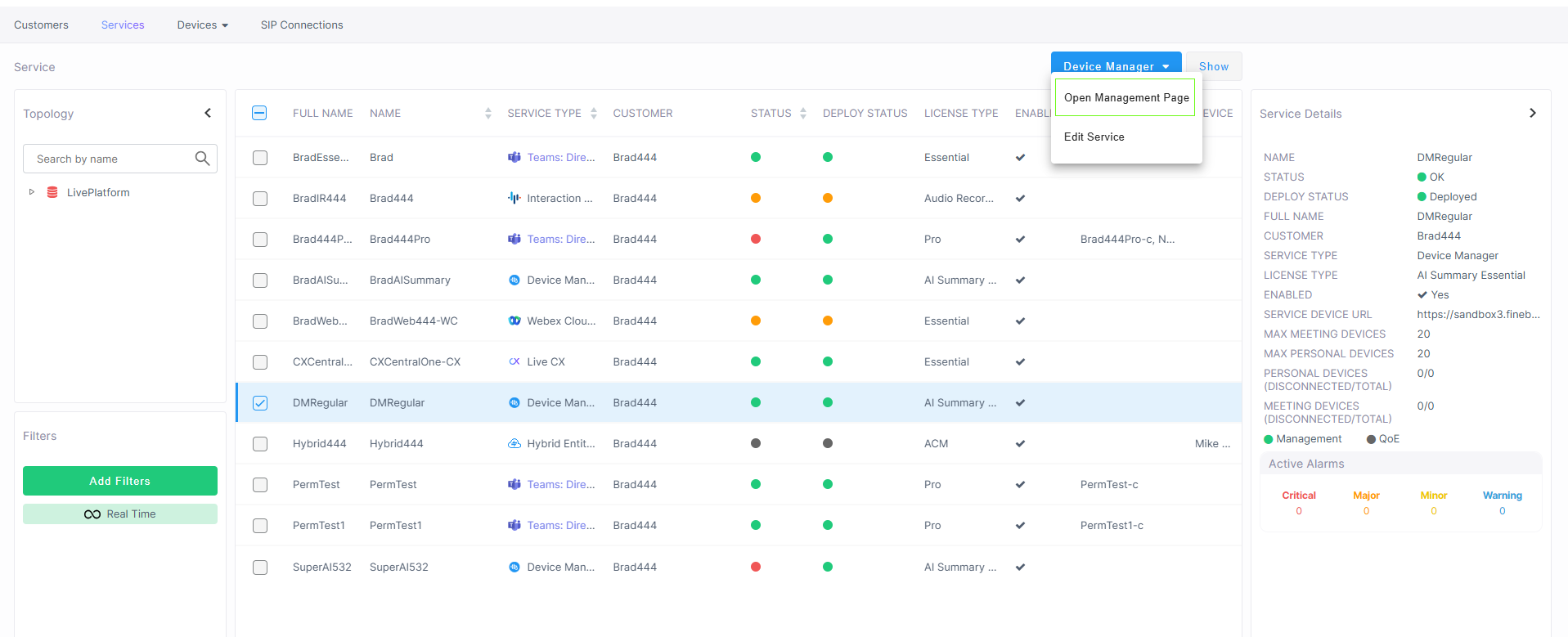Click the Live CX service icon
This screenshot has width=1568, height=637.
[x=514, y=361]
